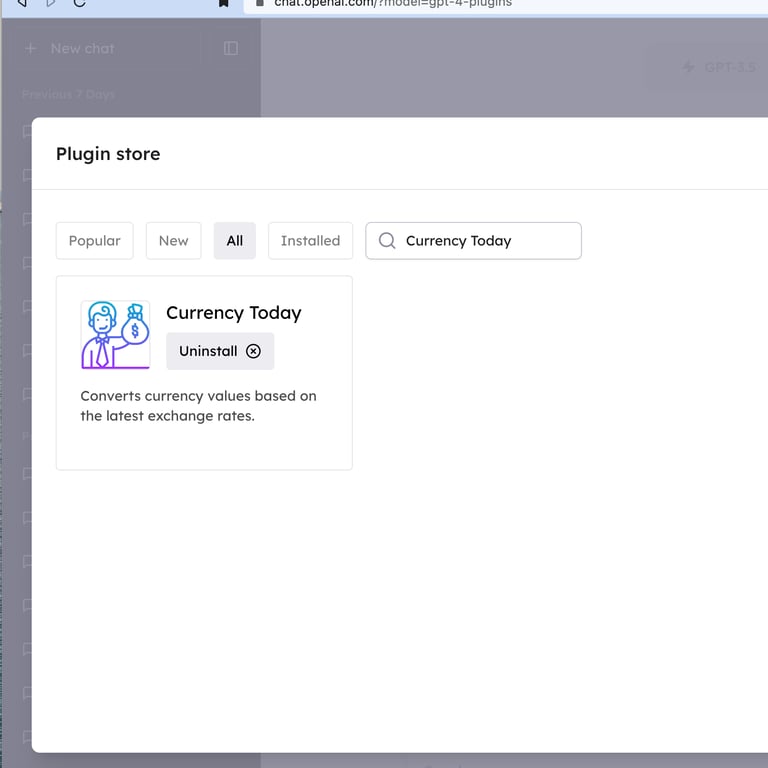Click the Uninstall button for Currency Today

pos(220,351)
